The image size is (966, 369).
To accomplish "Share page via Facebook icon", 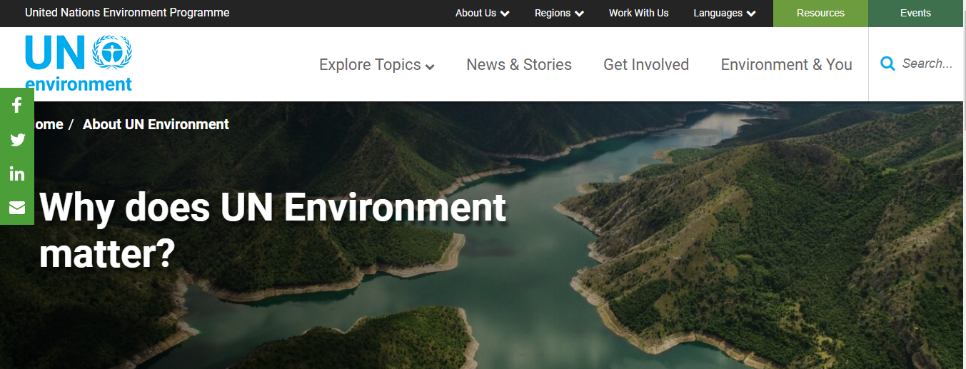I will [x=17, y=105].
